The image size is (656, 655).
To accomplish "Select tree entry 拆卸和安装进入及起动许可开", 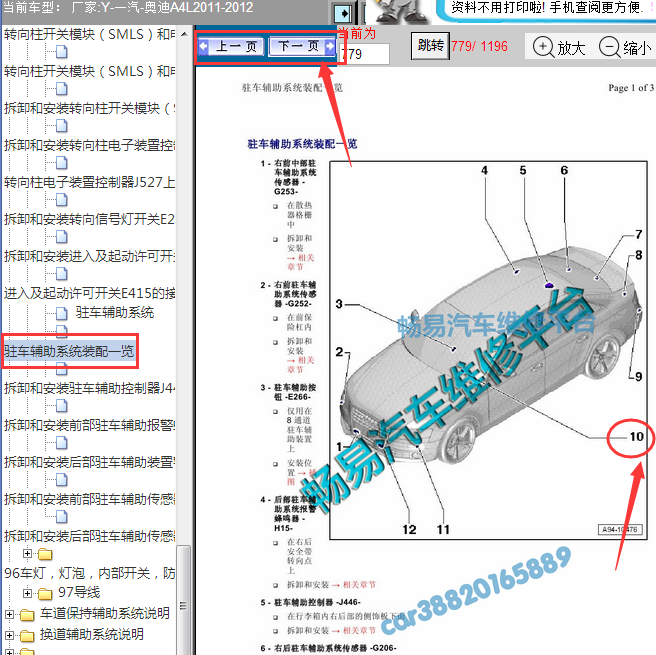I will tap(89, 256).
